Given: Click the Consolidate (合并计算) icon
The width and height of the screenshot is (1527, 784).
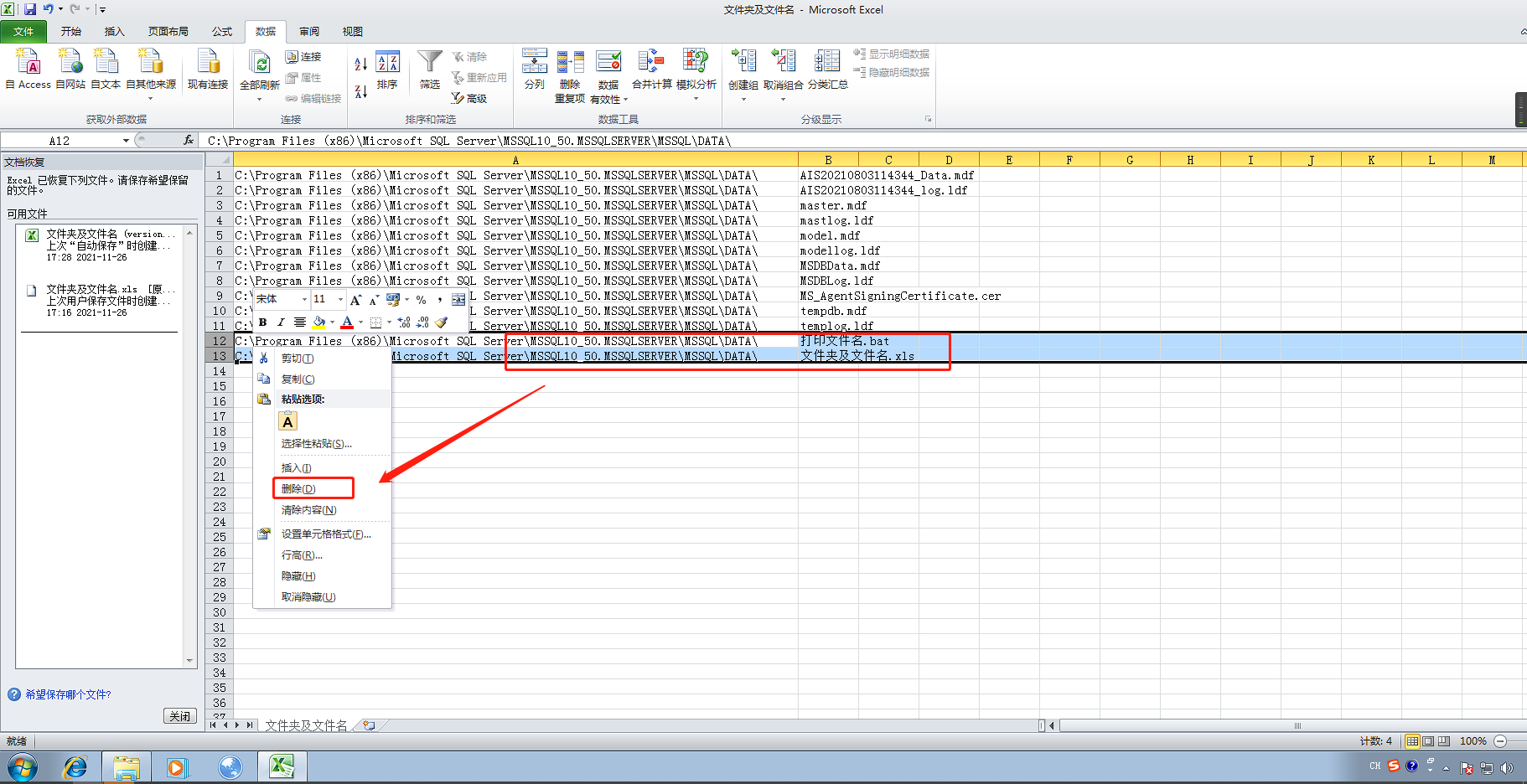Looking at the screenshot, I should pos(652,69).
